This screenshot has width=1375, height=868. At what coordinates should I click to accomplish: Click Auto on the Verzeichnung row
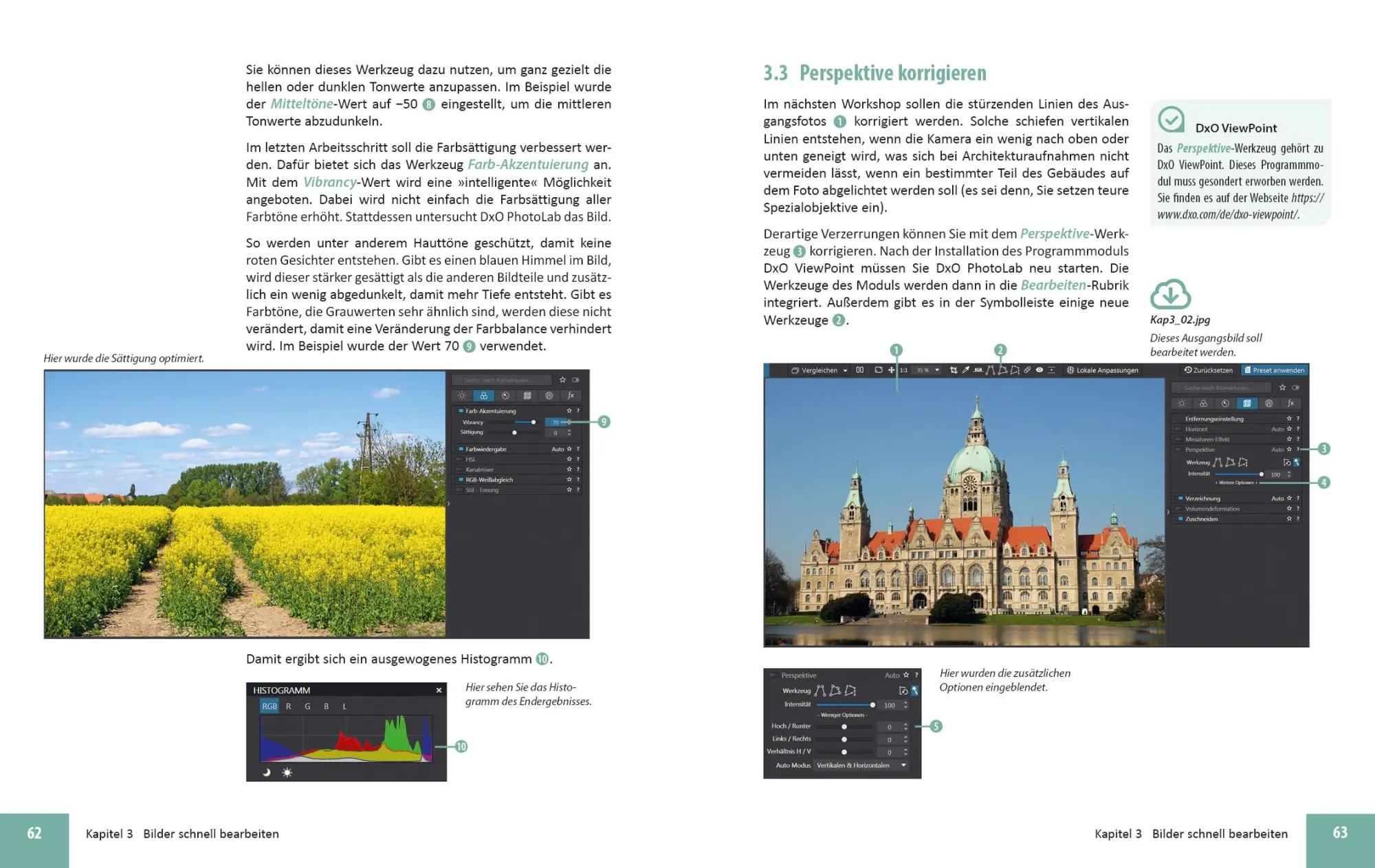pos(1277,498)
